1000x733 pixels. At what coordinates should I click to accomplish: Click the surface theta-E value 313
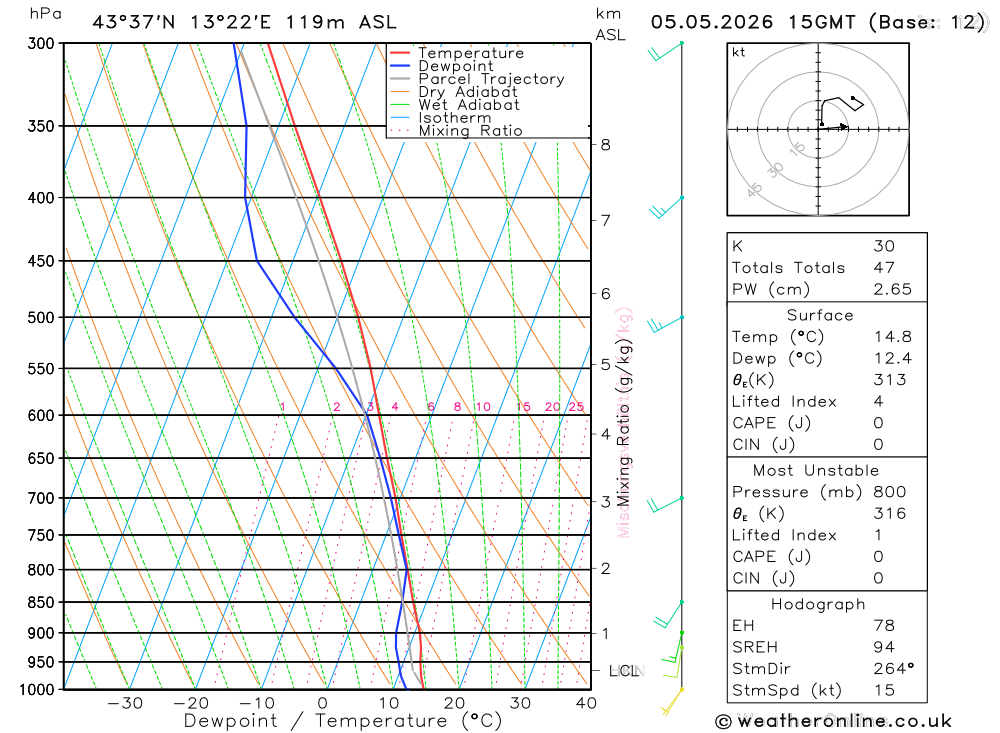890,380
